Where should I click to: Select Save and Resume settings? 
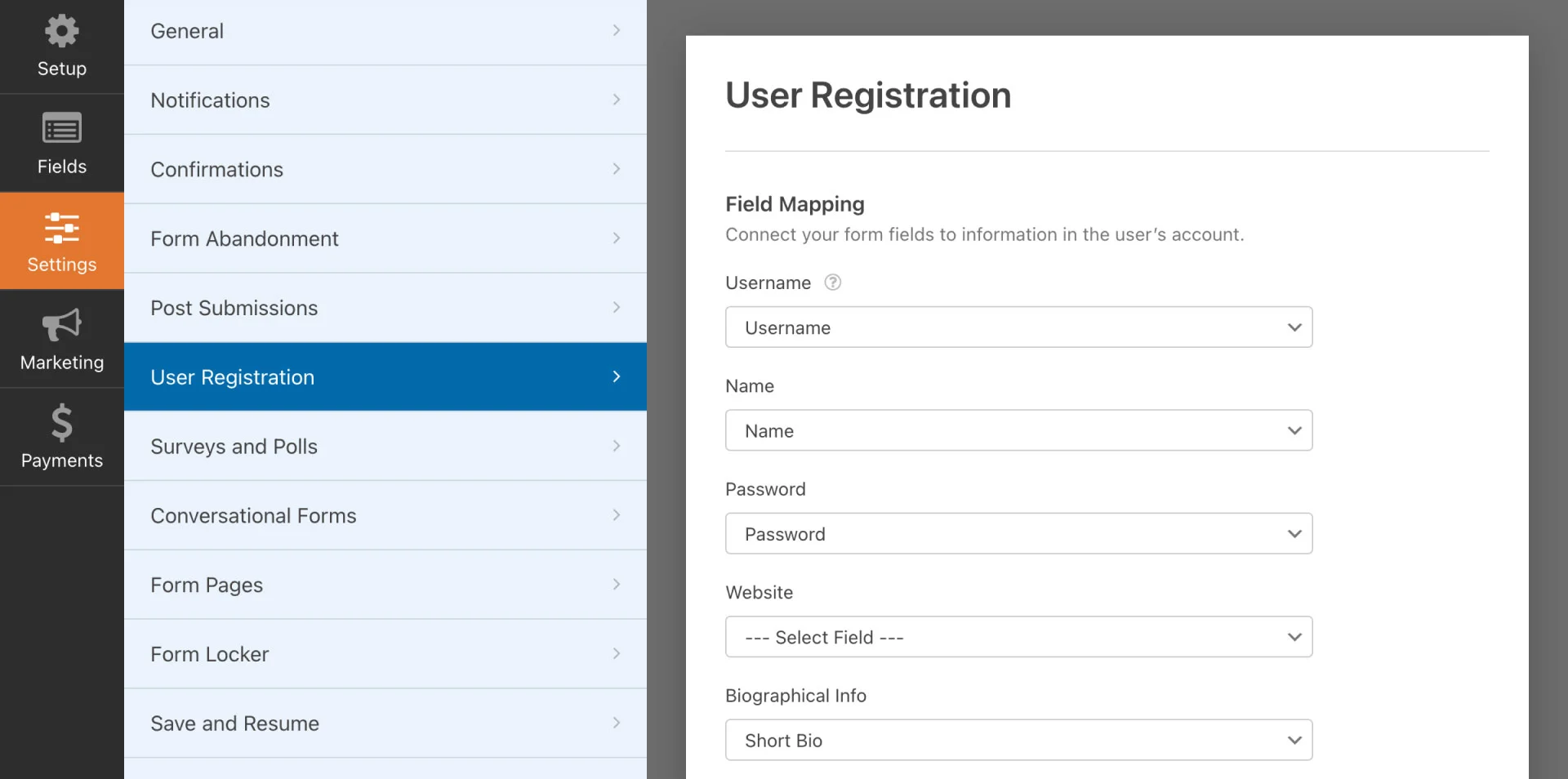(234, 723)
